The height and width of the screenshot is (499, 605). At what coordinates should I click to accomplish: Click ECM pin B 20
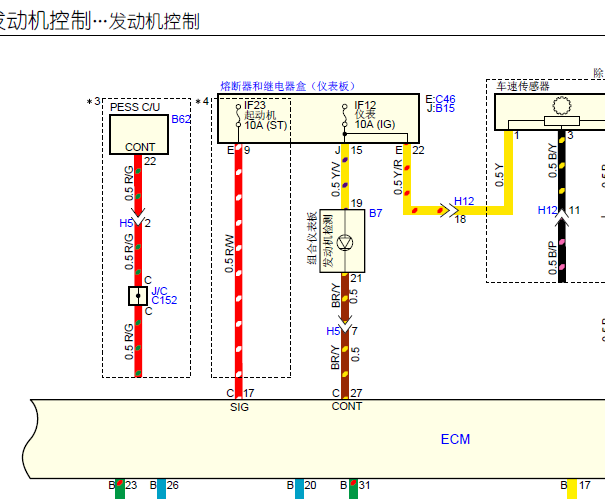click(x=301, y=485)
